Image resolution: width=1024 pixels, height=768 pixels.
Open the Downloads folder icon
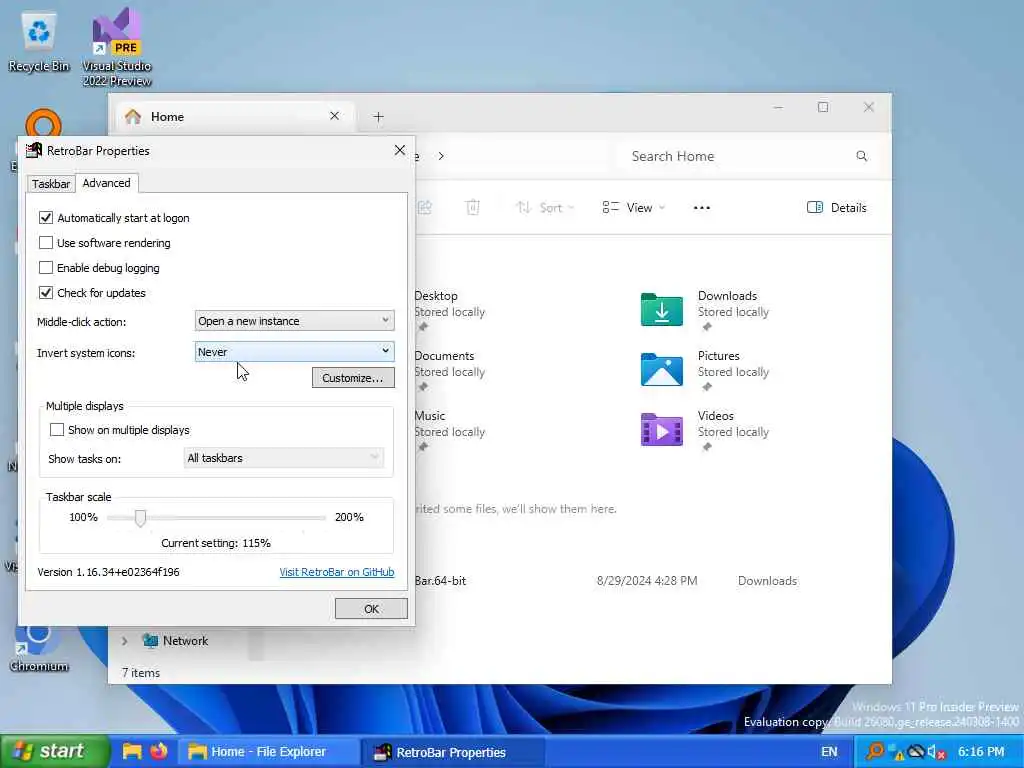pyautogui.click(x=662, y=310)
